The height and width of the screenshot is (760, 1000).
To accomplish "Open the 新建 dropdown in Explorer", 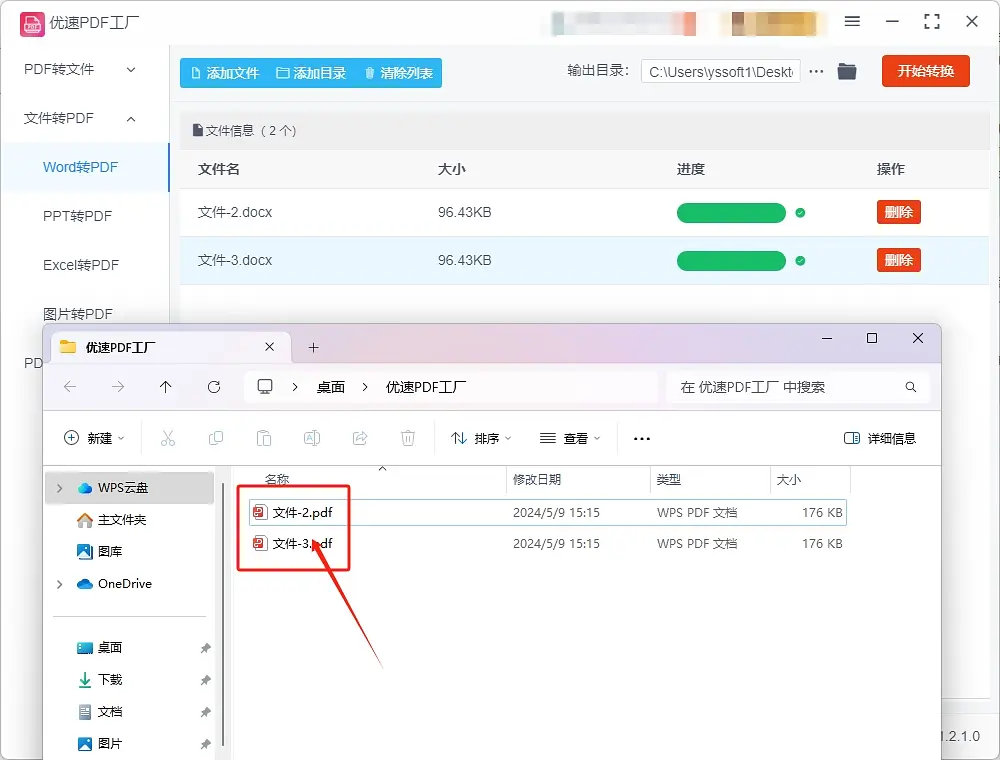I will pos(94,438).
